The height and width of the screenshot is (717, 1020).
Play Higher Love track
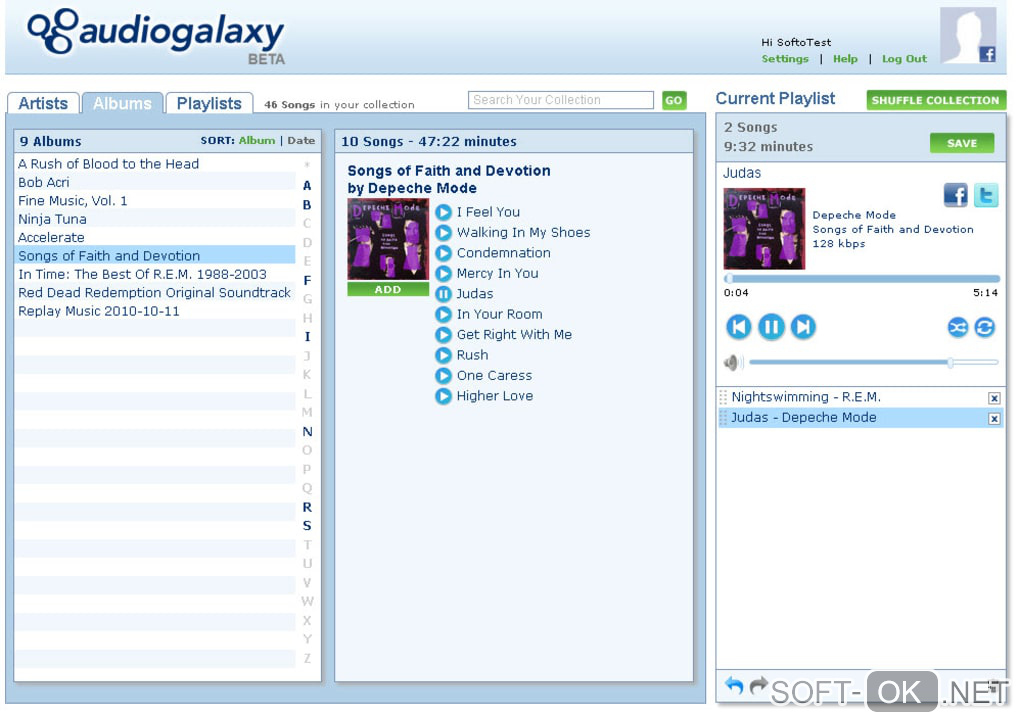pyautogui.click(x=443, y=396)
